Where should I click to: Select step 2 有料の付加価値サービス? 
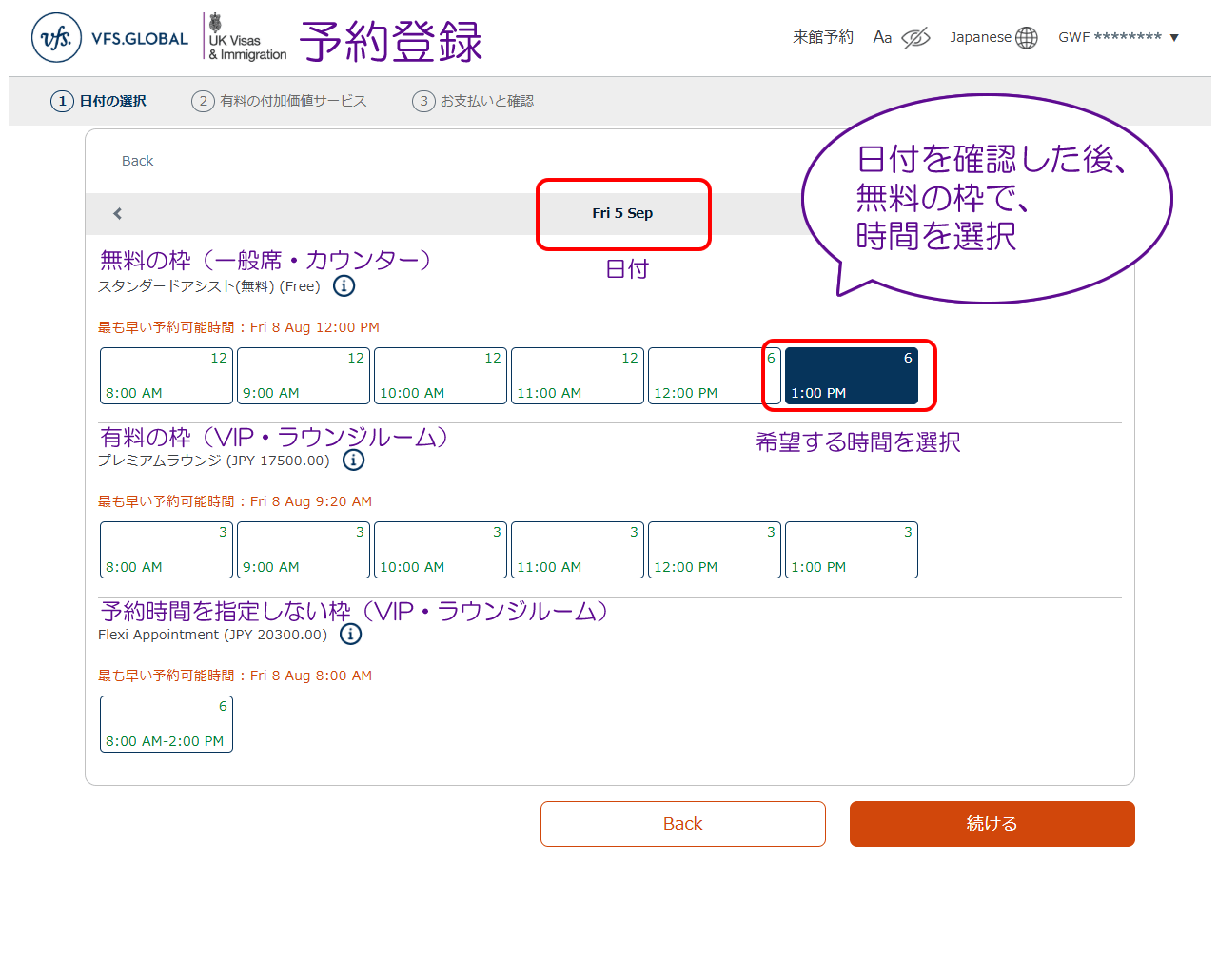click(x=279, y=101)
